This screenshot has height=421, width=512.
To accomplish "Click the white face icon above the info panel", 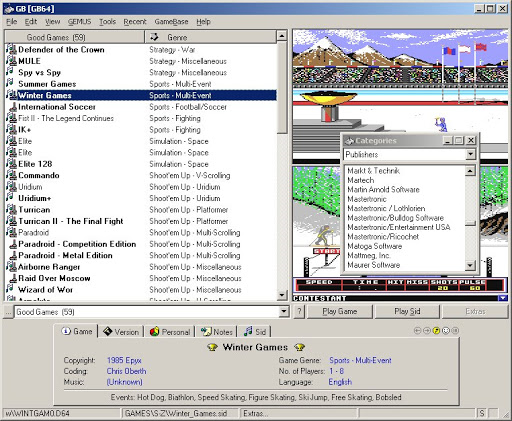I will click(446, 331).
